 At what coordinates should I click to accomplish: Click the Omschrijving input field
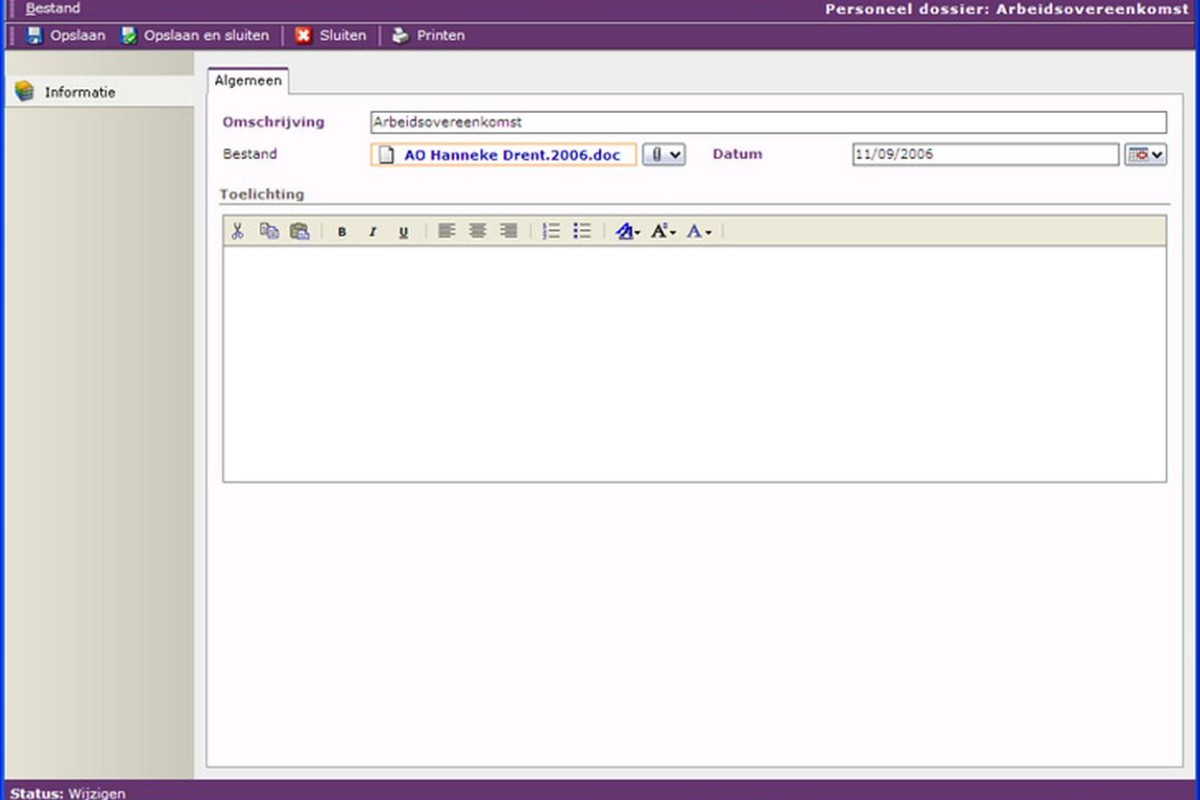768,122
